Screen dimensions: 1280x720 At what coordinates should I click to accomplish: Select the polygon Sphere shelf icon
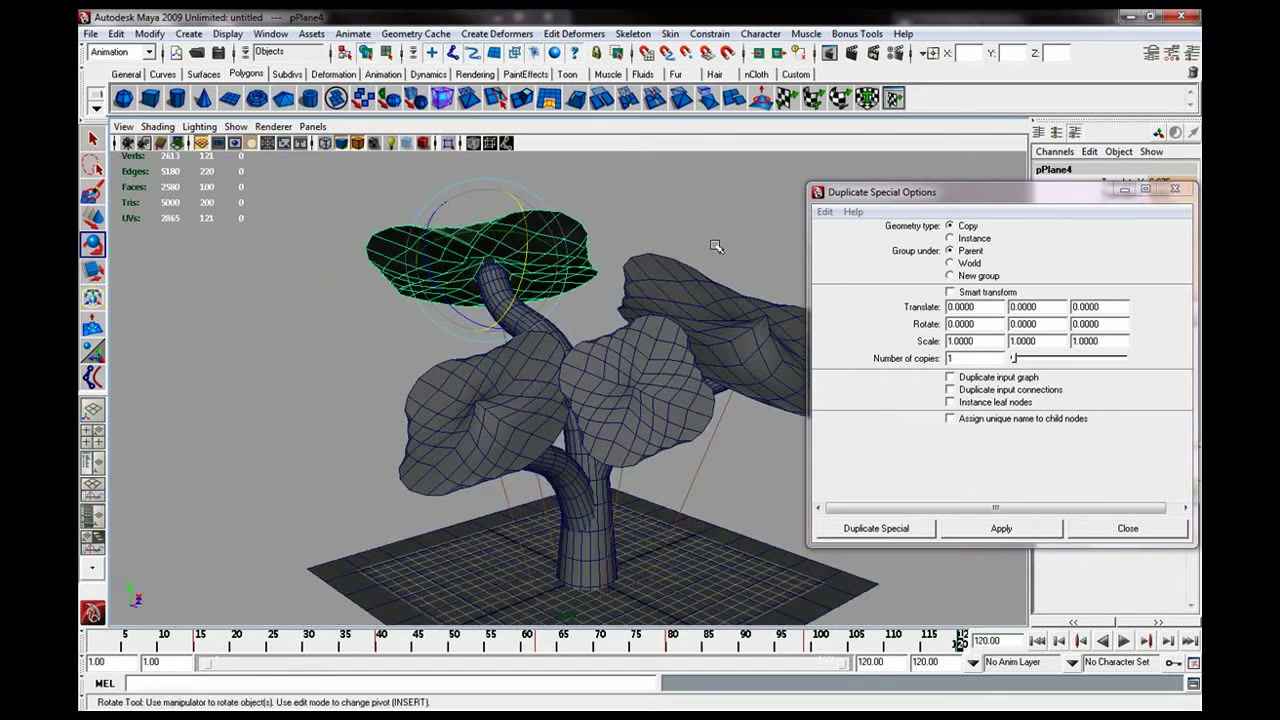coord(123,98)
